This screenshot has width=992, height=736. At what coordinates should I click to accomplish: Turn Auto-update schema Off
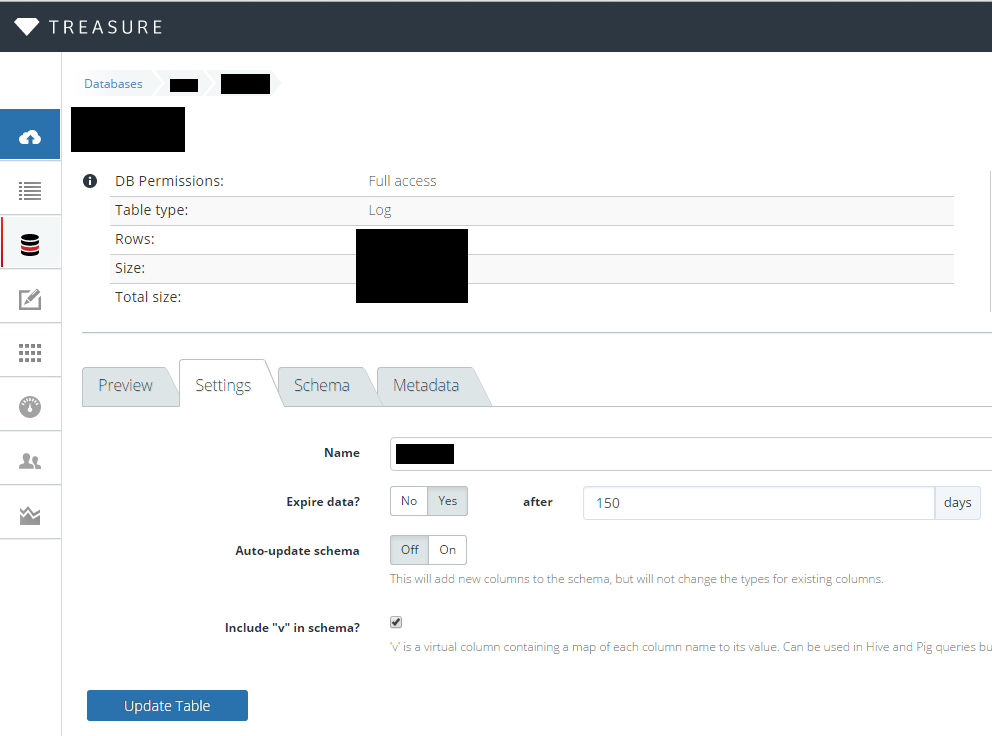tap(410, 550)
